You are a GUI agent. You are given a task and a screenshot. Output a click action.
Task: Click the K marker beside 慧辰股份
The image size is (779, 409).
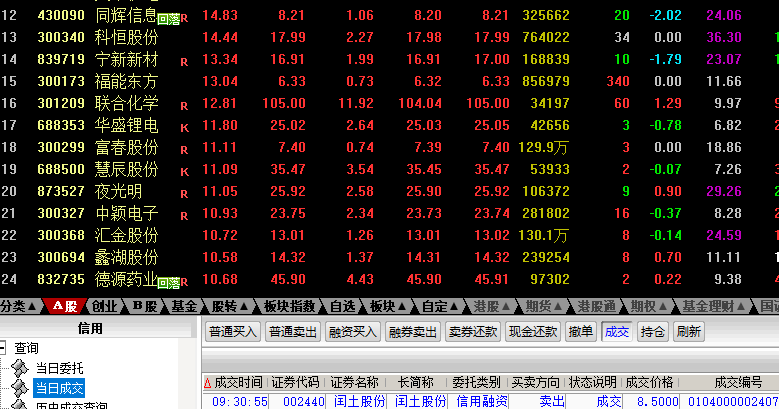point(184,172)
